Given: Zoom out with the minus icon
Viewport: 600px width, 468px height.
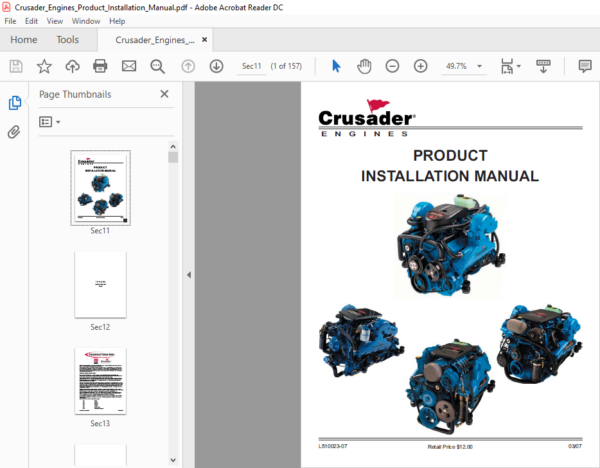Looking at the screenshot, I should (392, 66).
